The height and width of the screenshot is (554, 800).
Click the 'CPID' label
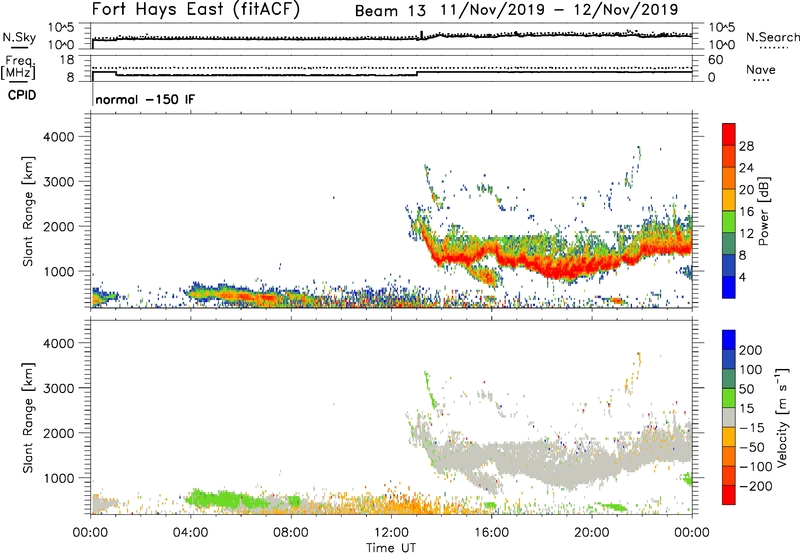(x=22, y=95)
